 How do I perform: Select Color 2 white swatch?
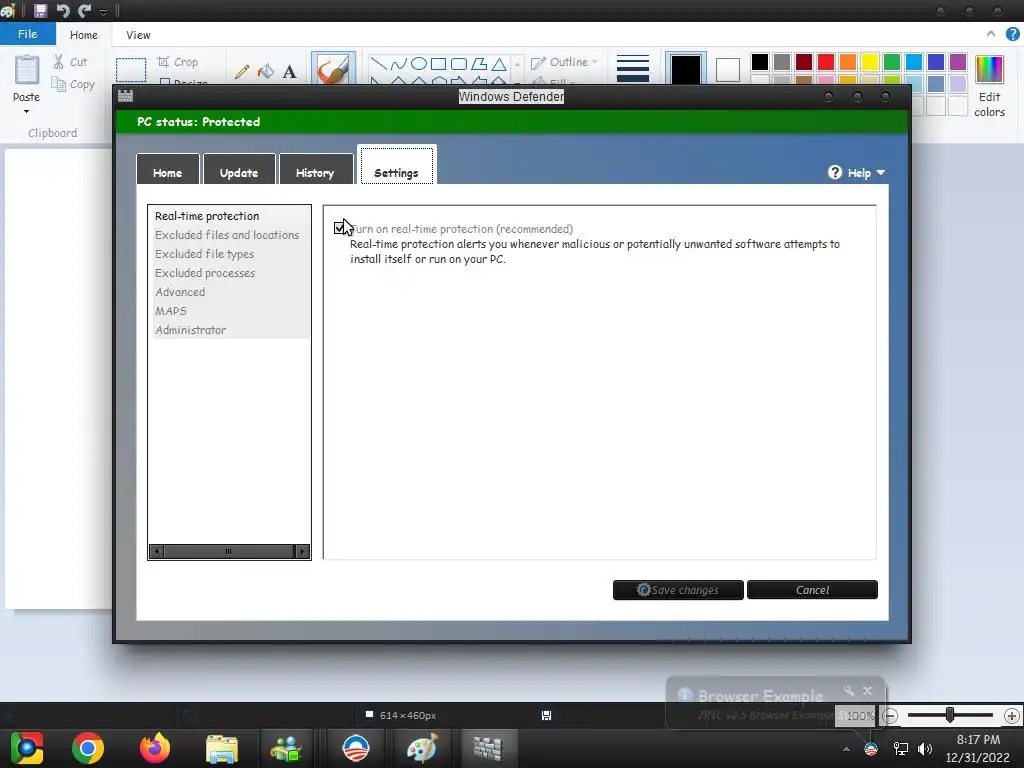(728, 69)
